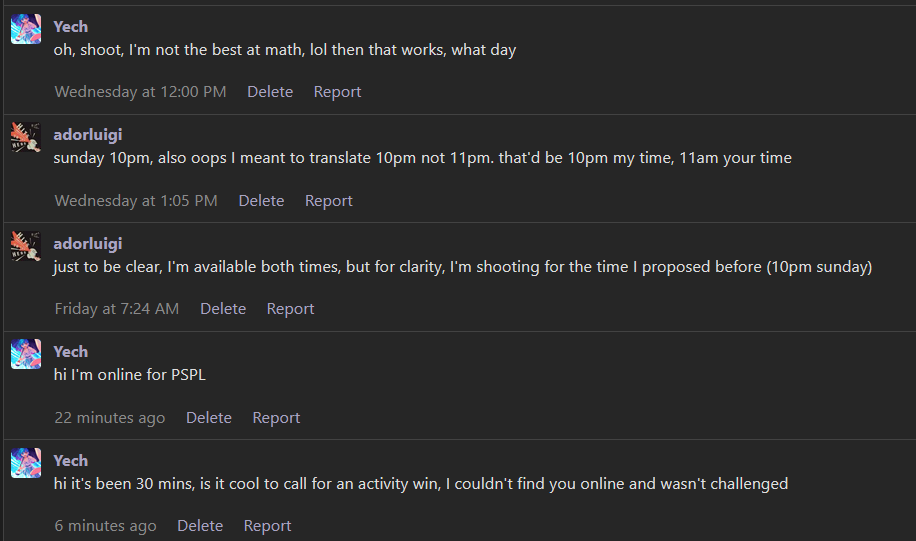
Task: Report the message from 22 minutes ago
Action: 276,417
